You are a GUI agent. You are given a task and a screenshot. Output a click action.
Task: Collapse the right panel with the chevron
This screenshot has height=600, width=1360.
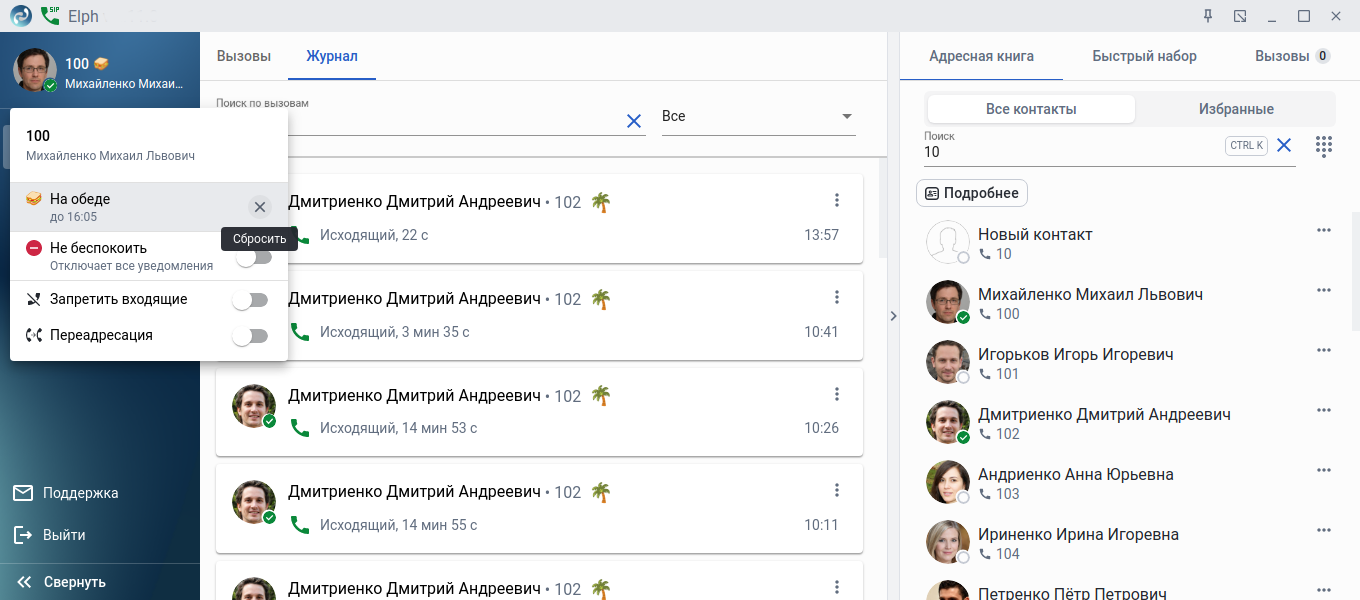(893, 316)
